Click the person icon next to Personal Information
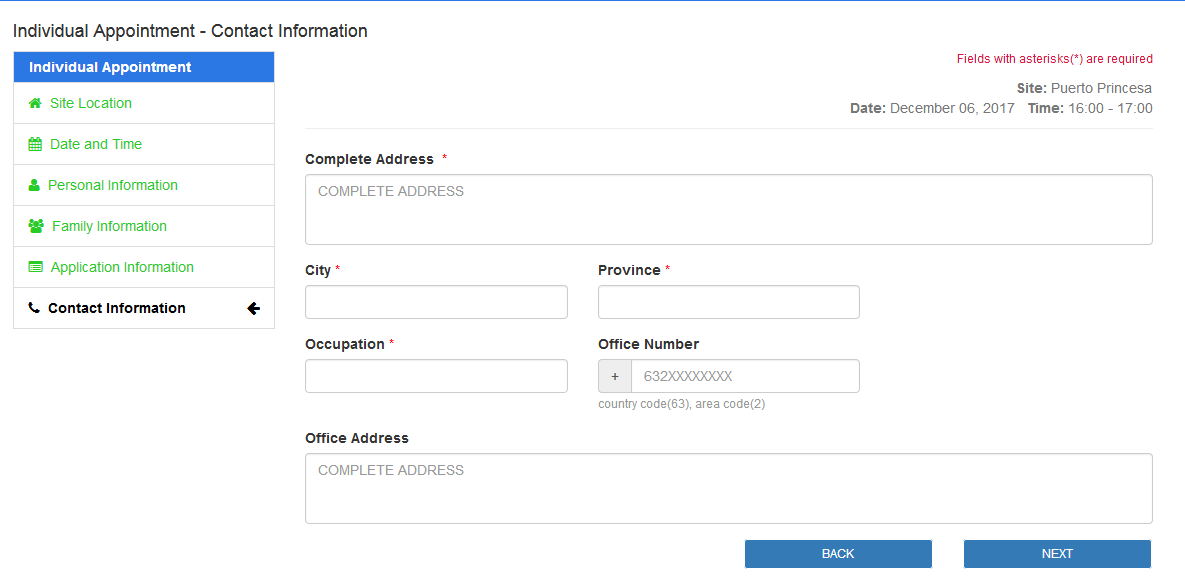Viewport: 1185px width, 587px height. (34, 185)
